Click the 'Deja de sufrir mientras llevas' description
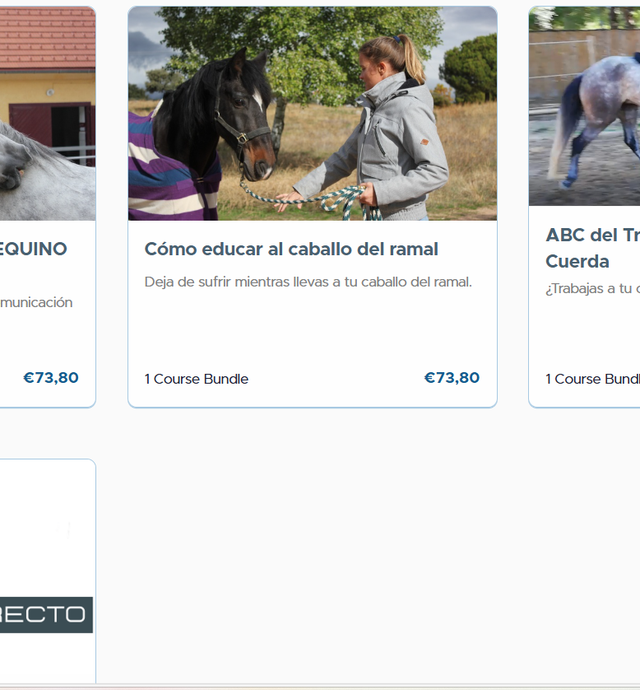This screenshot has width=640, height=690. pyautogui.click(x=308, y=282)
